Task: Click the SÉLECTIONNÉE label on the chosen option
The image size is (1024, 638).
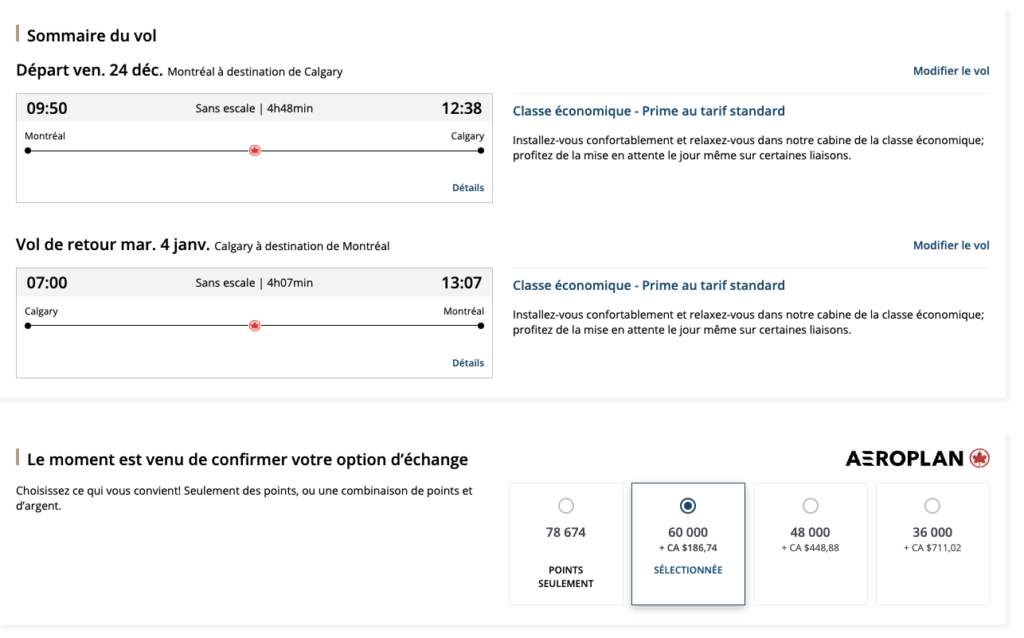Action: (x=688, y=570)
